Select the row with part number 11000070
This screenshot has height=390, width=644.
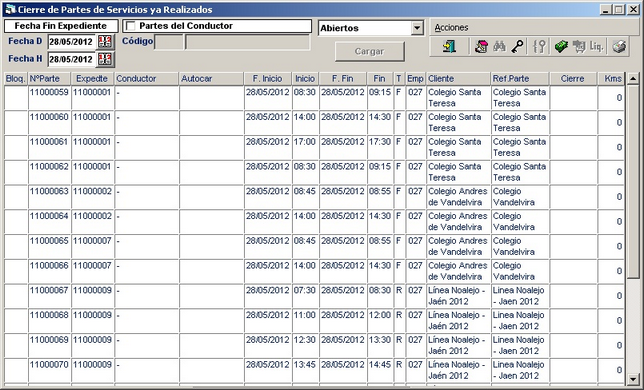[x=314, y=370]
